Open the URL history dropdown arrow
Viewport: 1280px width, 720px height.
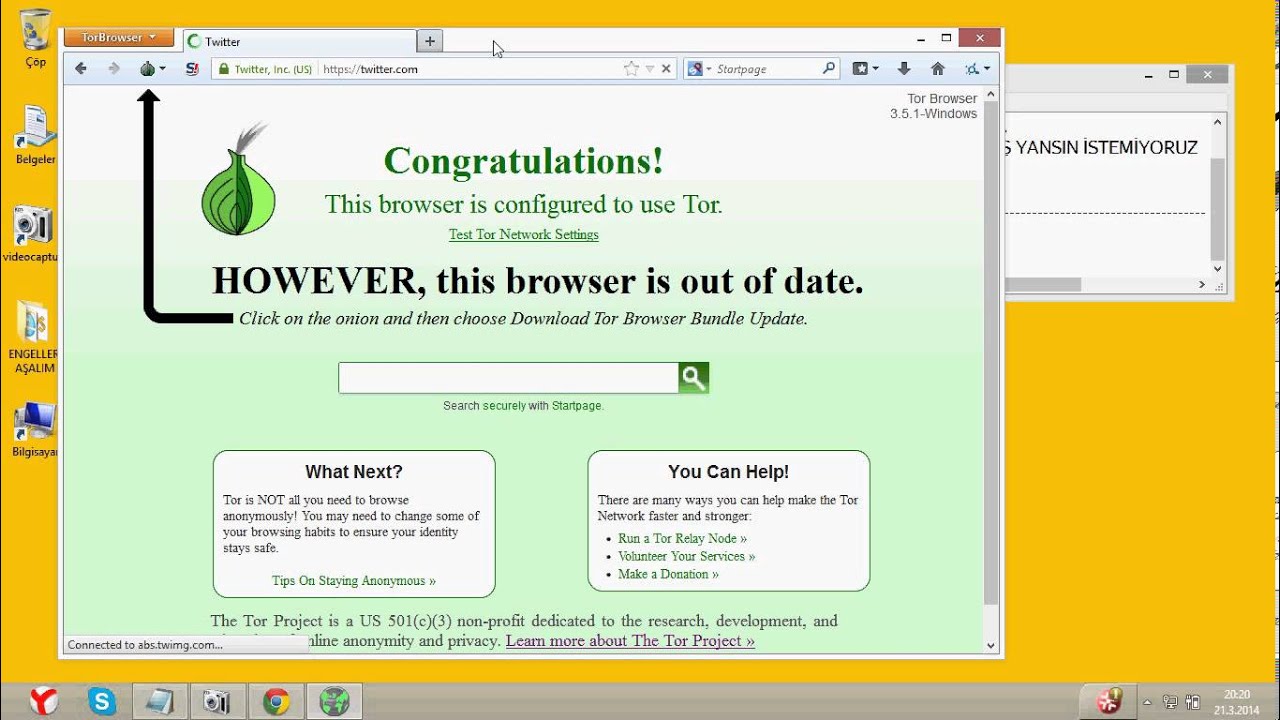[650, 69]
